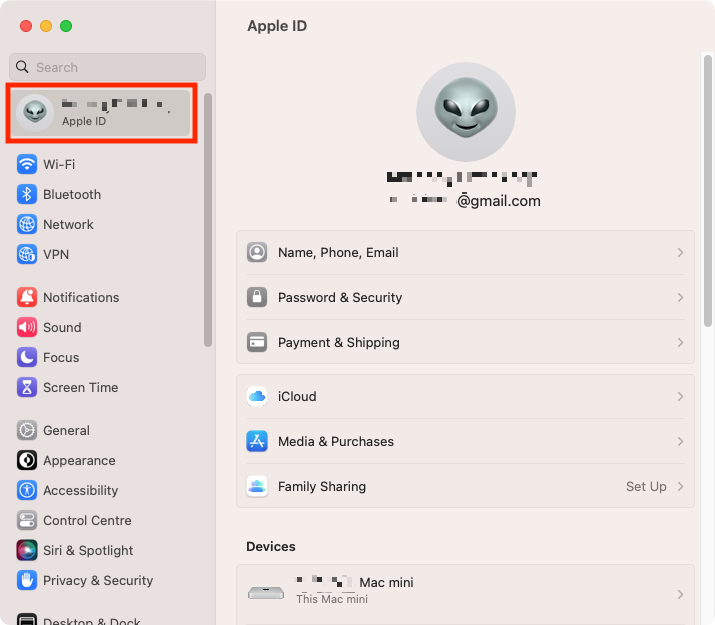Select the VPN icon
715x625 pixels.
tap(27, 254)
